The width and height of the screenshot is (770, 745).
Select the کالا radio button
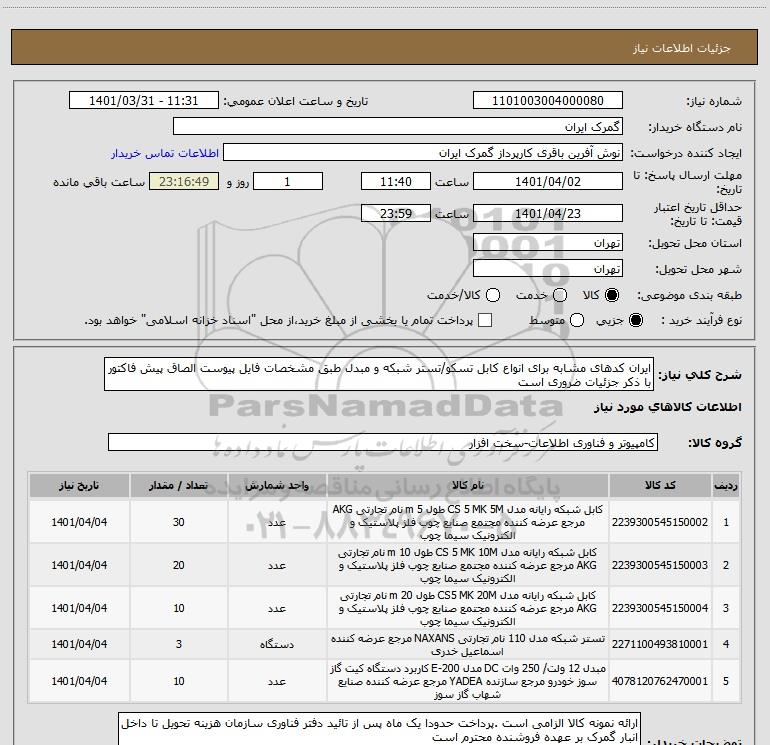(x=612, y=295)
